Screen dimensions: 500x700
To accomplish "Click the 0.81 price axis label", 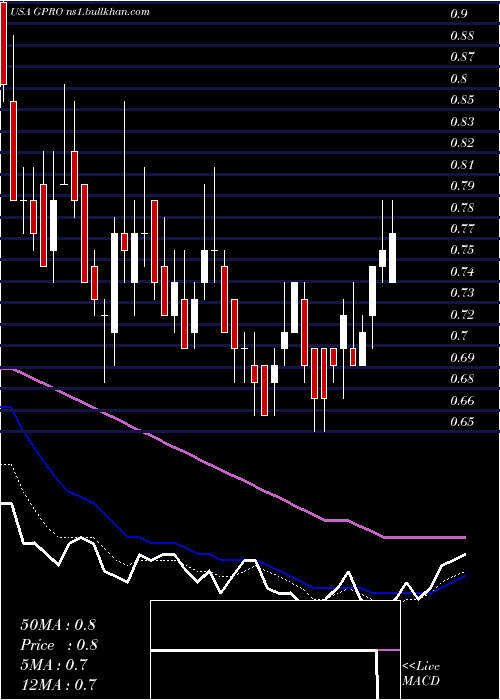I will point(462,165).
